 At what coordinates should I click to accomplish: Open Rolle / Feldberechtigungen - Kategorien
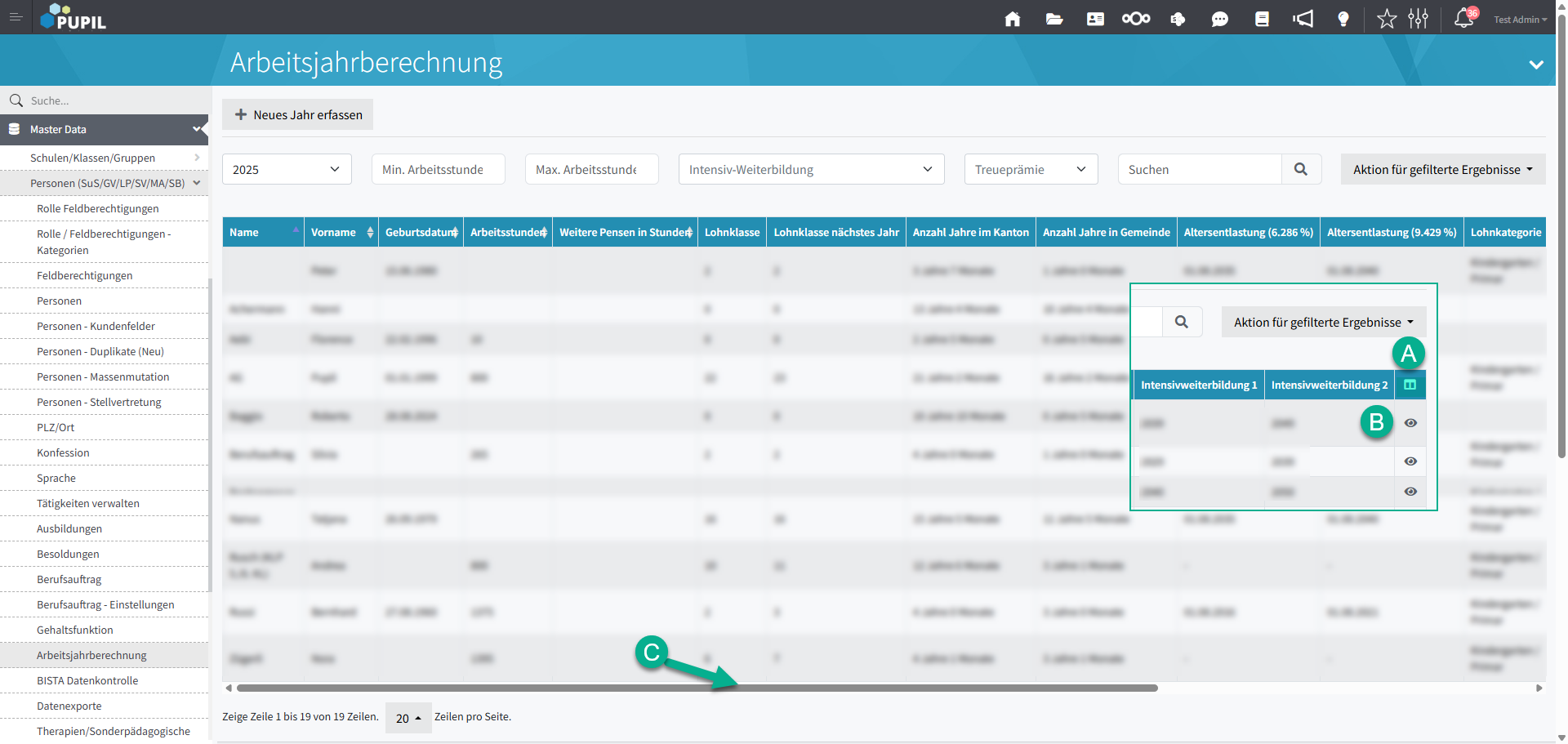point(104,242)
